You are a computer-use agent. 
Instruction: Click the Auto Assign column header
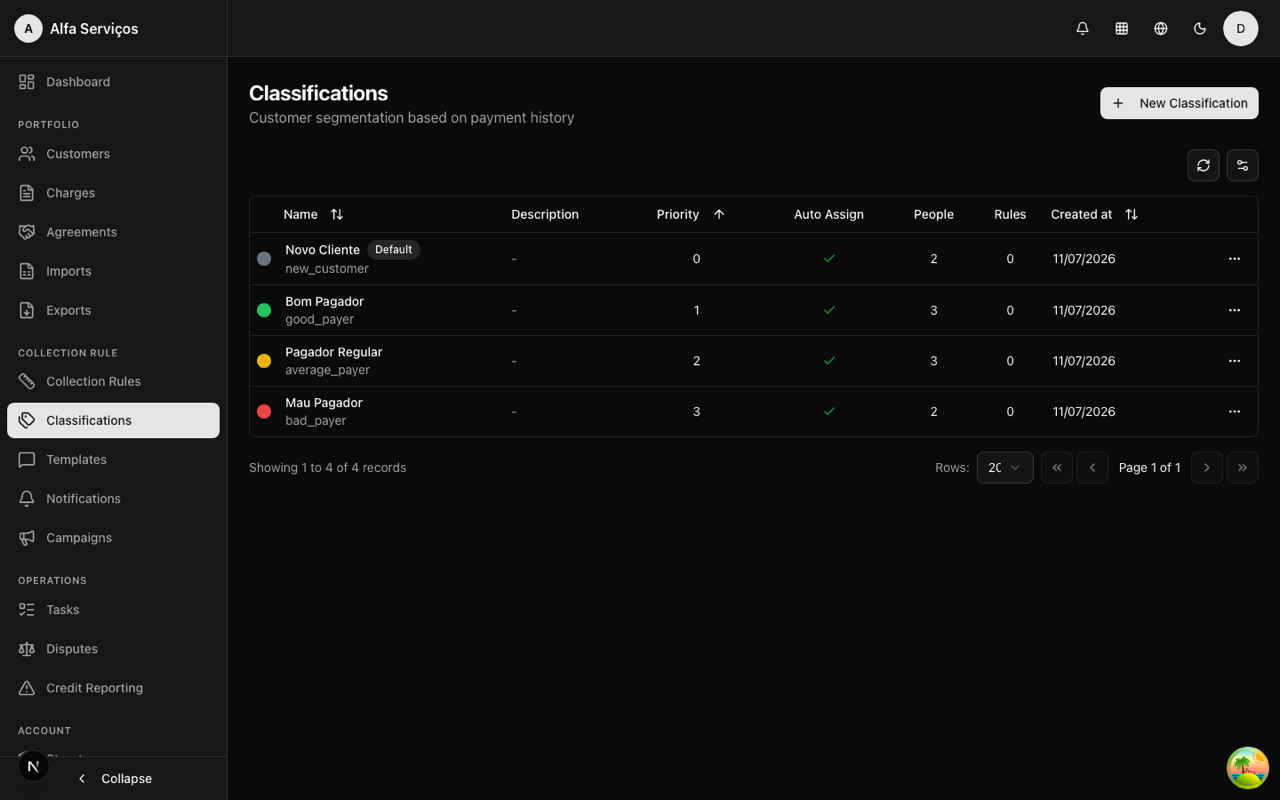tap(829, 214)
